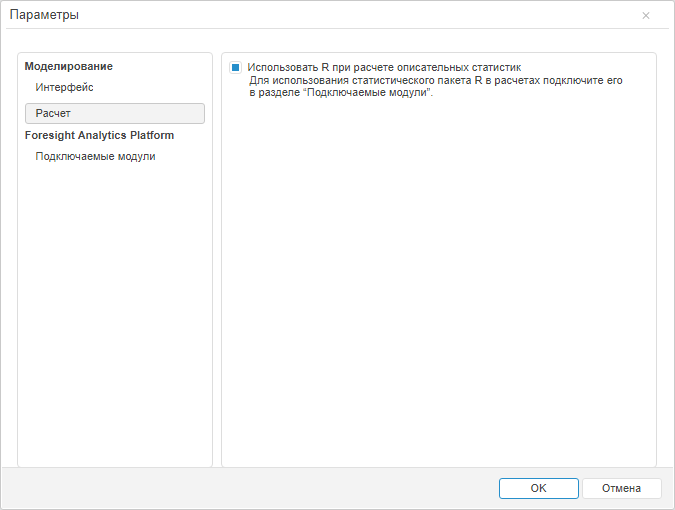Click empty space in the left navigation panel

click(x=114, y=320)
